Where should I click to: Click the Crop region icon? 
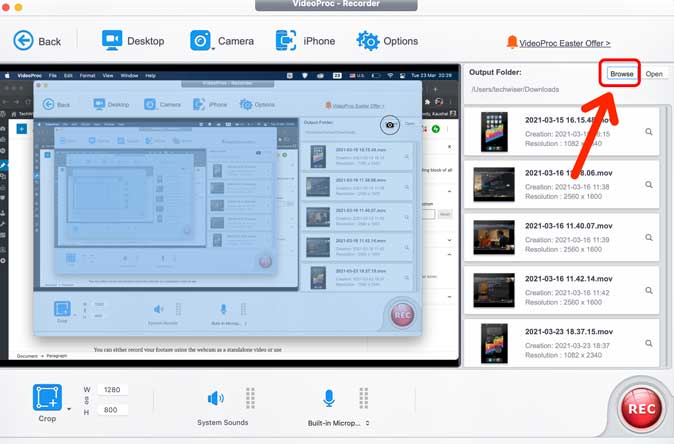(47, 397)
